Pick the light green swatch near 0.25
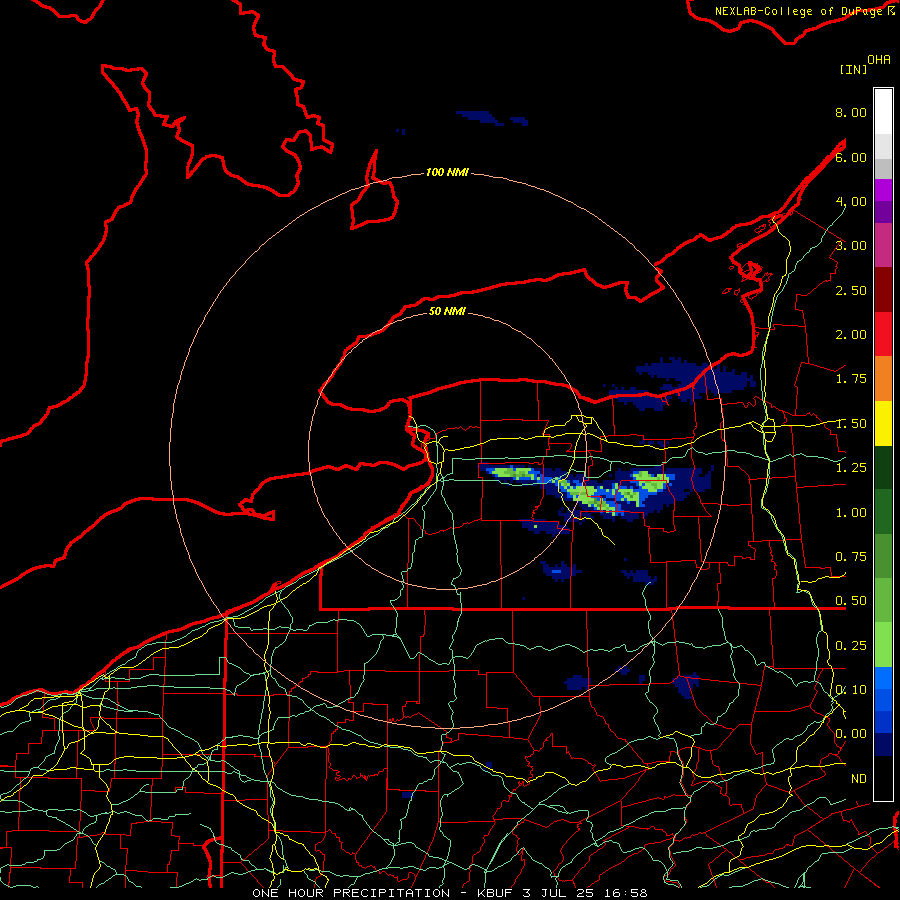 click(883, 645)
